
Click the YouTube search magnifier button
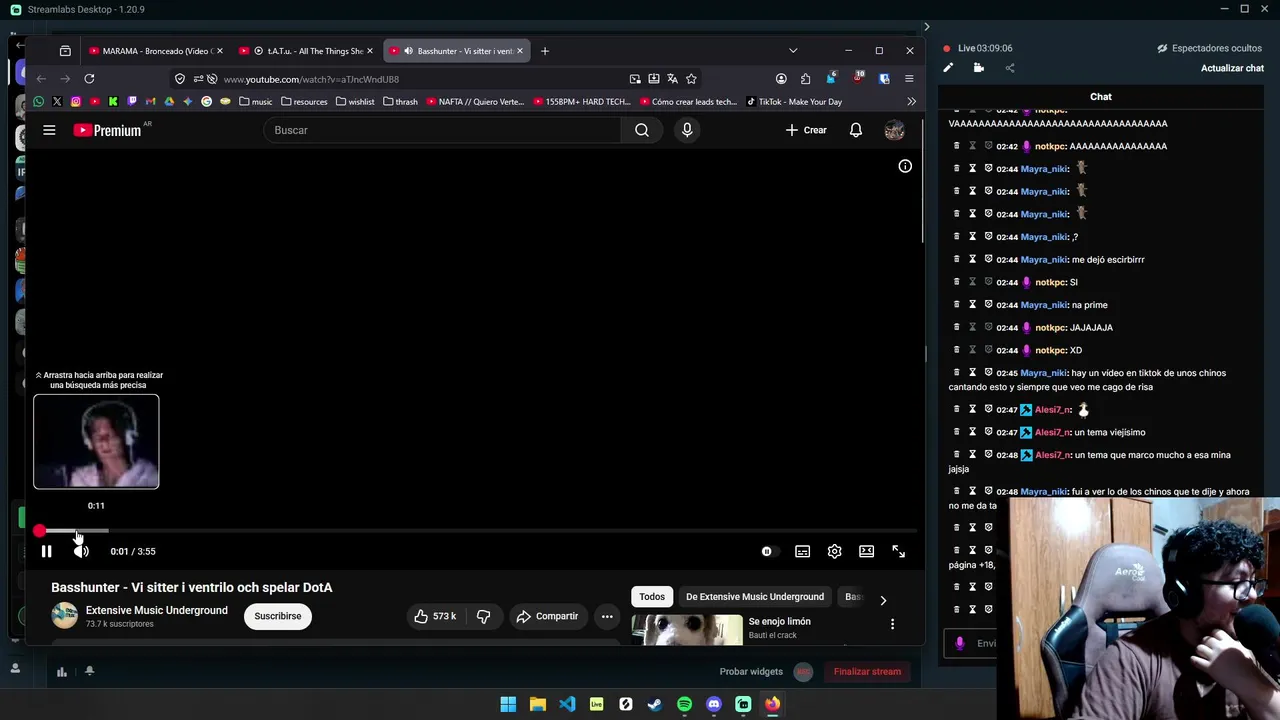(x=642, y=130)
